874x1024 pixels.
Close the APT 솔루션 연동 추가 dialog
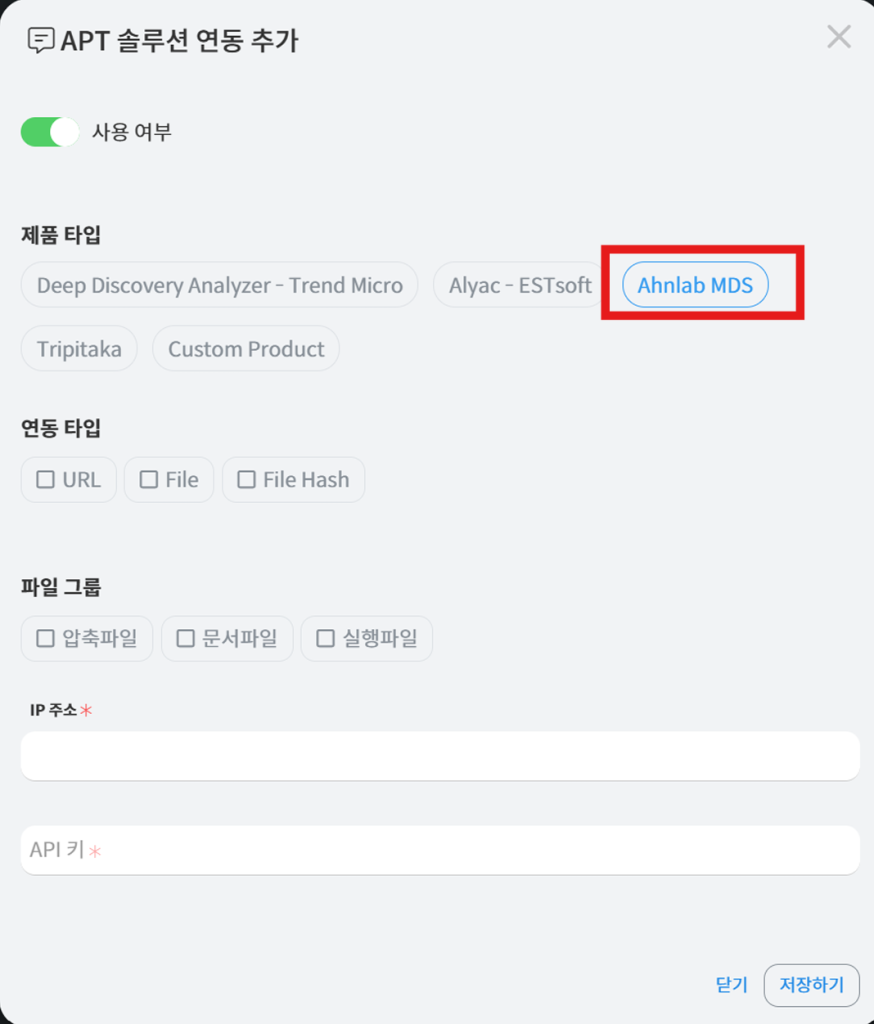pos(838,37)
